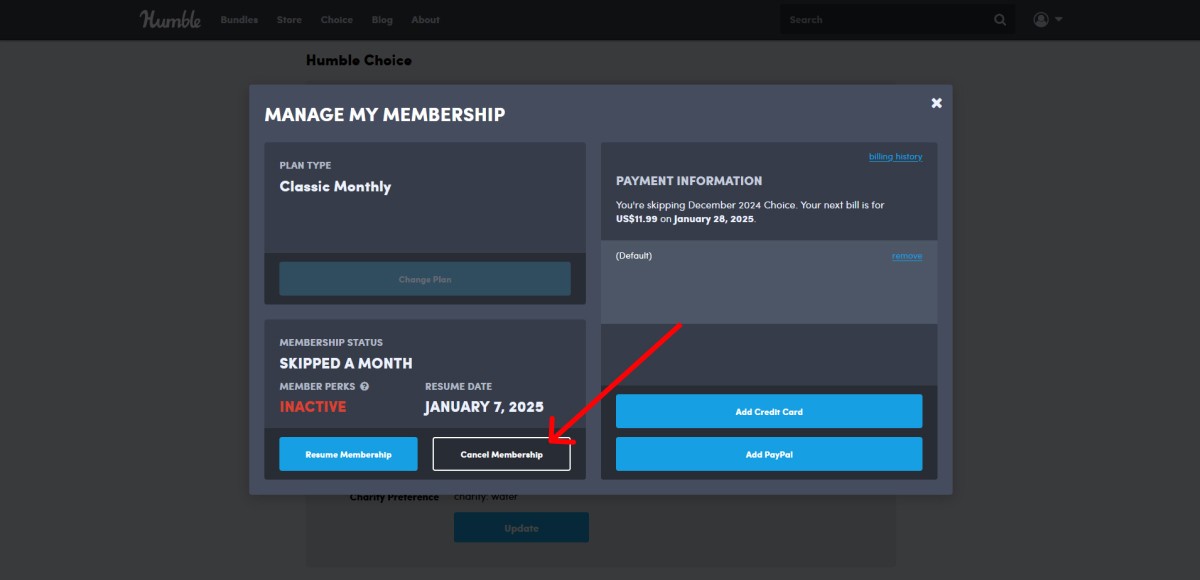The image size is (1200, 580).
Task: Click the 'SKIPPED A MONTH' status text
Action: coord(346,363)
